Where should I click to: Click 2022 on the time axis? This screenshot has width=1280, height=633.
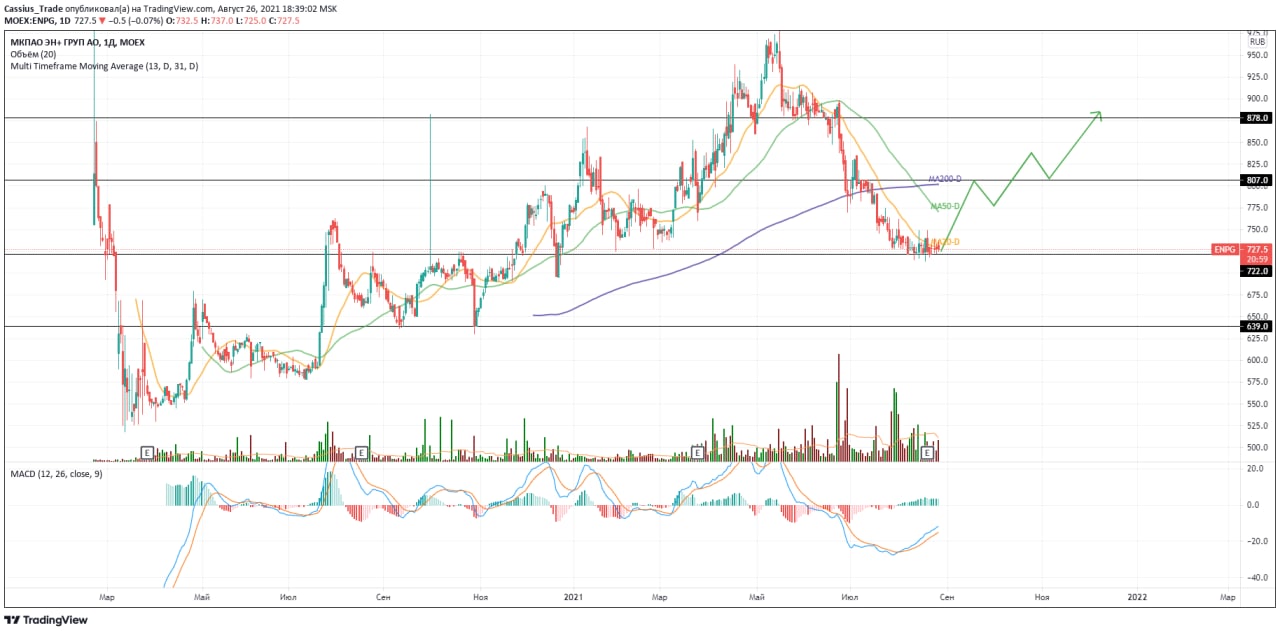click(x=1137, y=597)
